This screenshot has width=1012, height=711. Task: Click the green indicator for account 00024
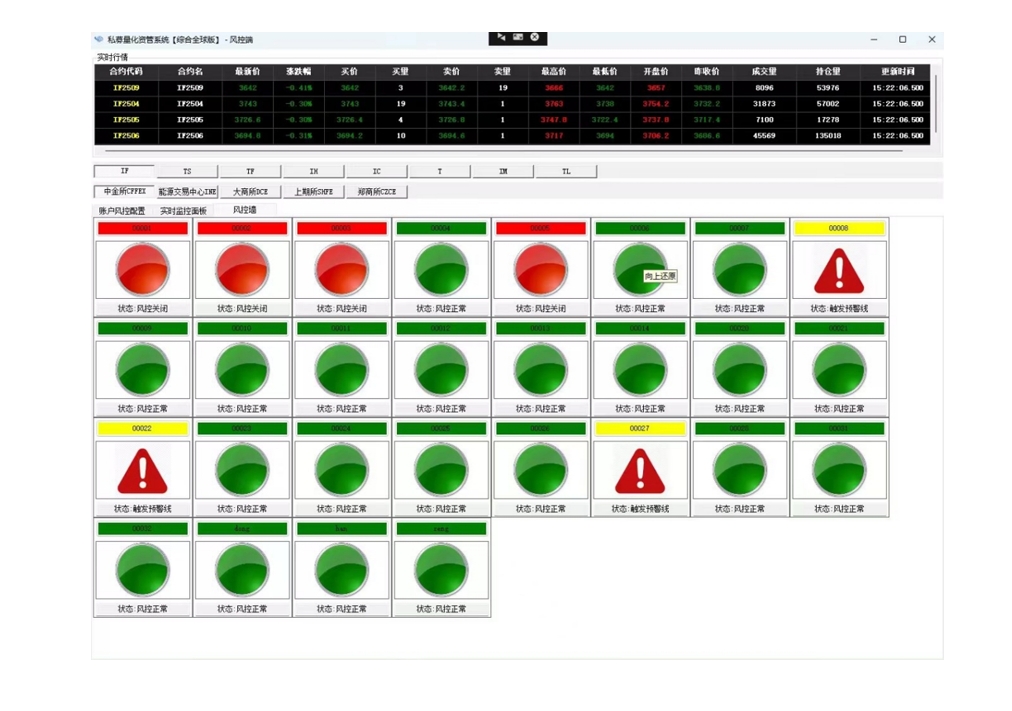(x=341, y=470)
